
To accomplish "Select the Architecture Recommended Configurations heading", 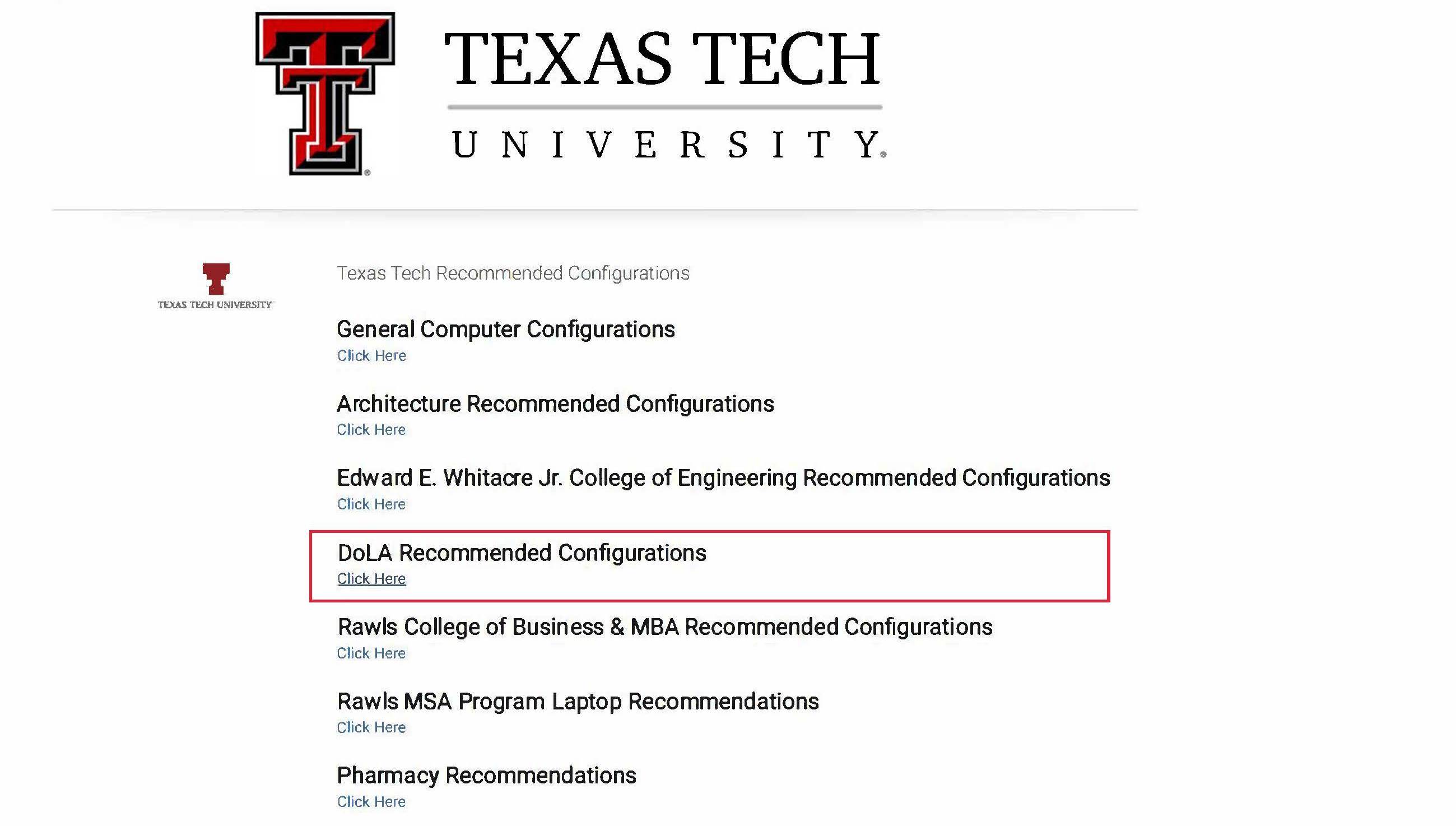I will pos(555,404).
